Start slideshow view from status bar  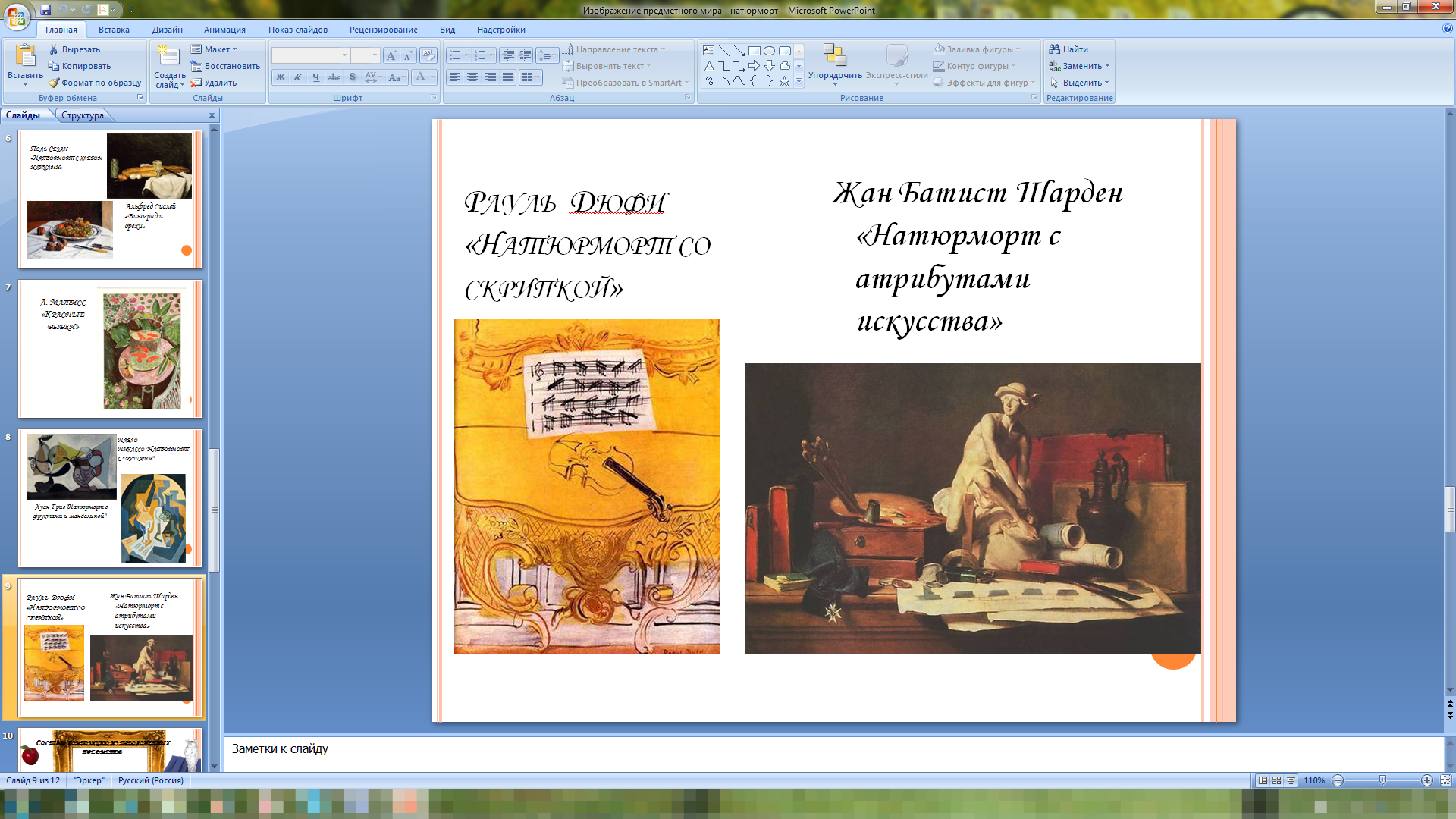pyautogui.click(x=1291, y=780)
